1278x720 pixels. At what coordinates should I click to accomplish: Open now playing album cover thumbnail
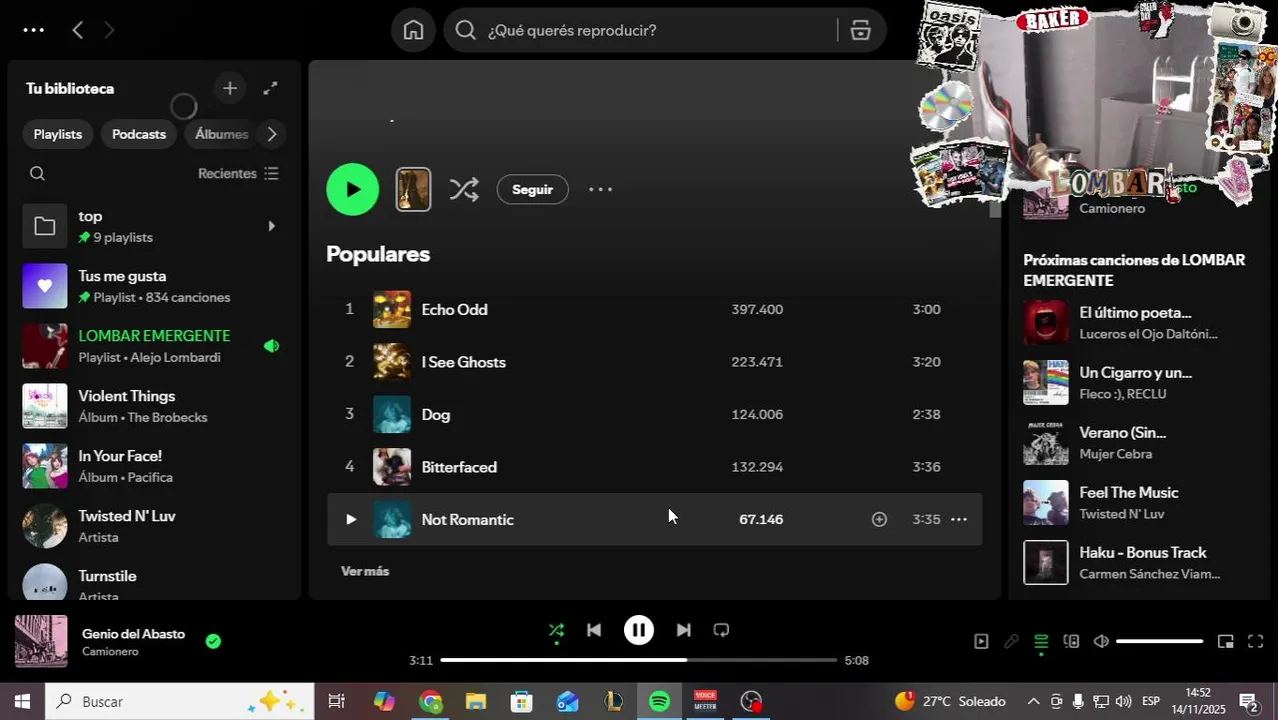tap(41, 641)
